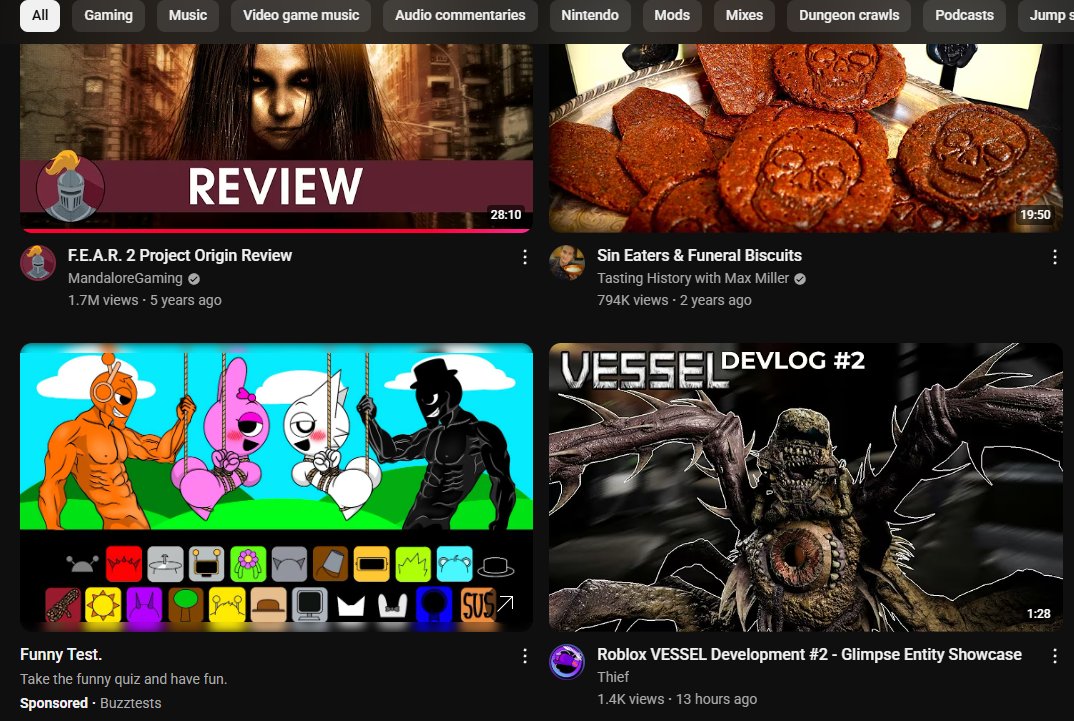
Task: Open the options menu for Roblox VESSEL video
Action: [x=1054, y=656]
